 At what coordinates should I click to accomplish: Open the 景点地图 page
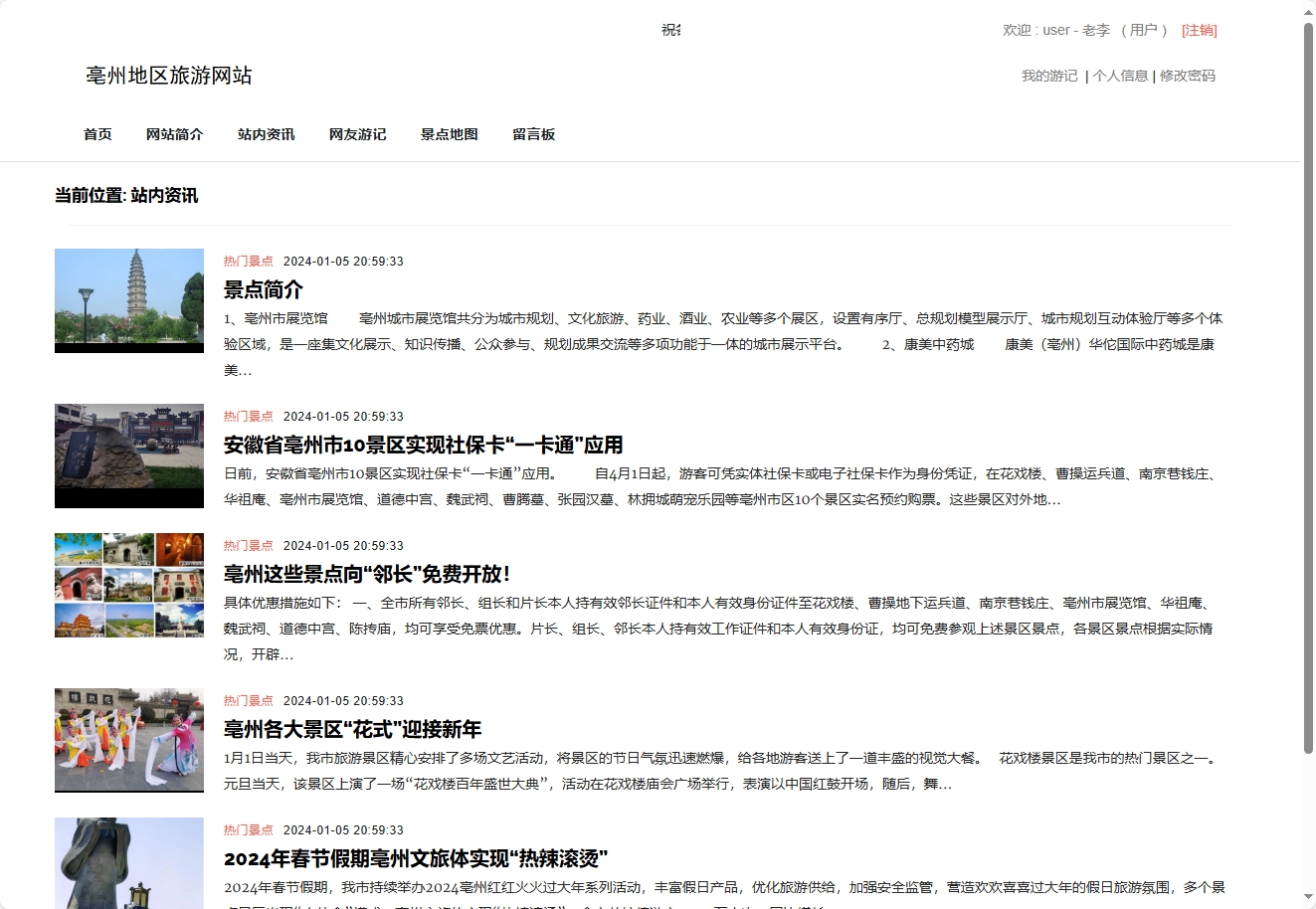point(449,134)
